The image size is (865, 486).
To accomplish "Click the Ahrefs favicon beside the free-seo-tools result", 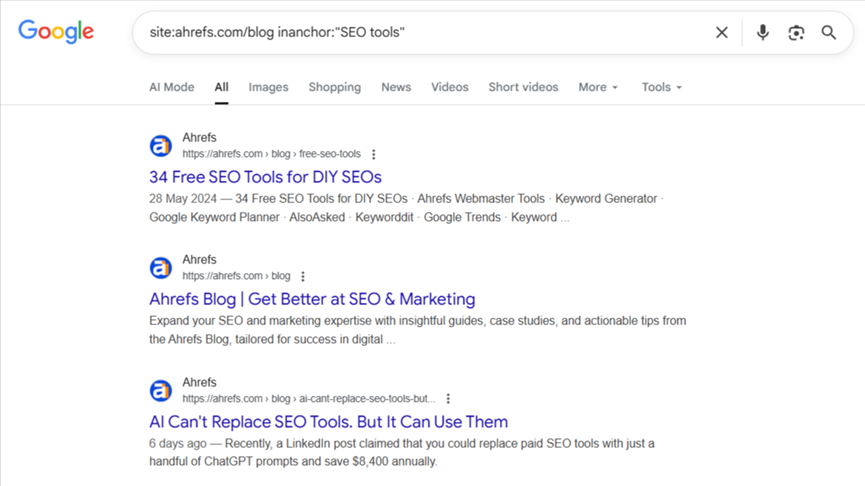I will click(x=161, y=146).
